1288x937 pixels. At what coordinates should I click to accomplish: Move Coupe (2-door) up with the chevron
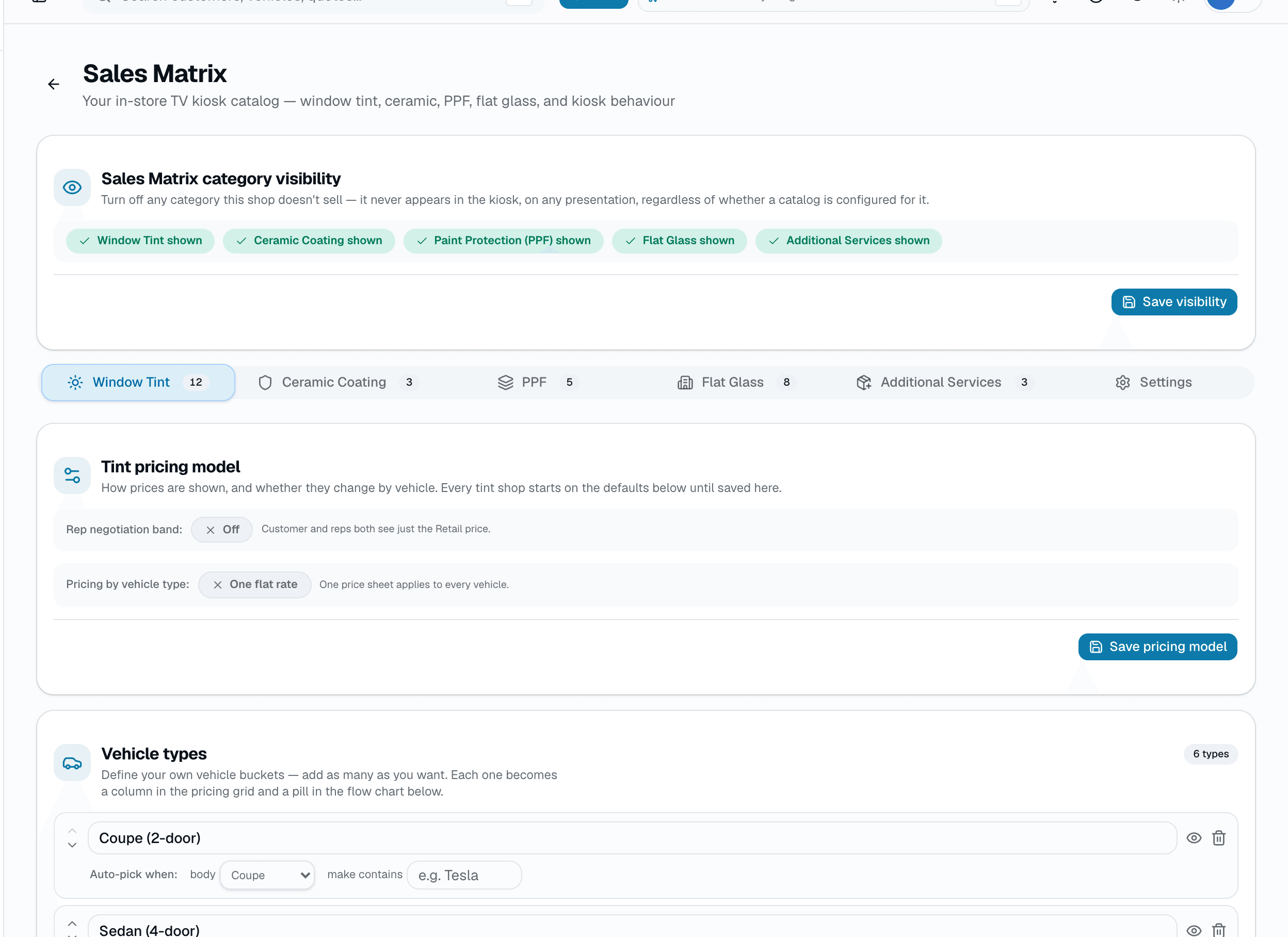pos(72,831)
